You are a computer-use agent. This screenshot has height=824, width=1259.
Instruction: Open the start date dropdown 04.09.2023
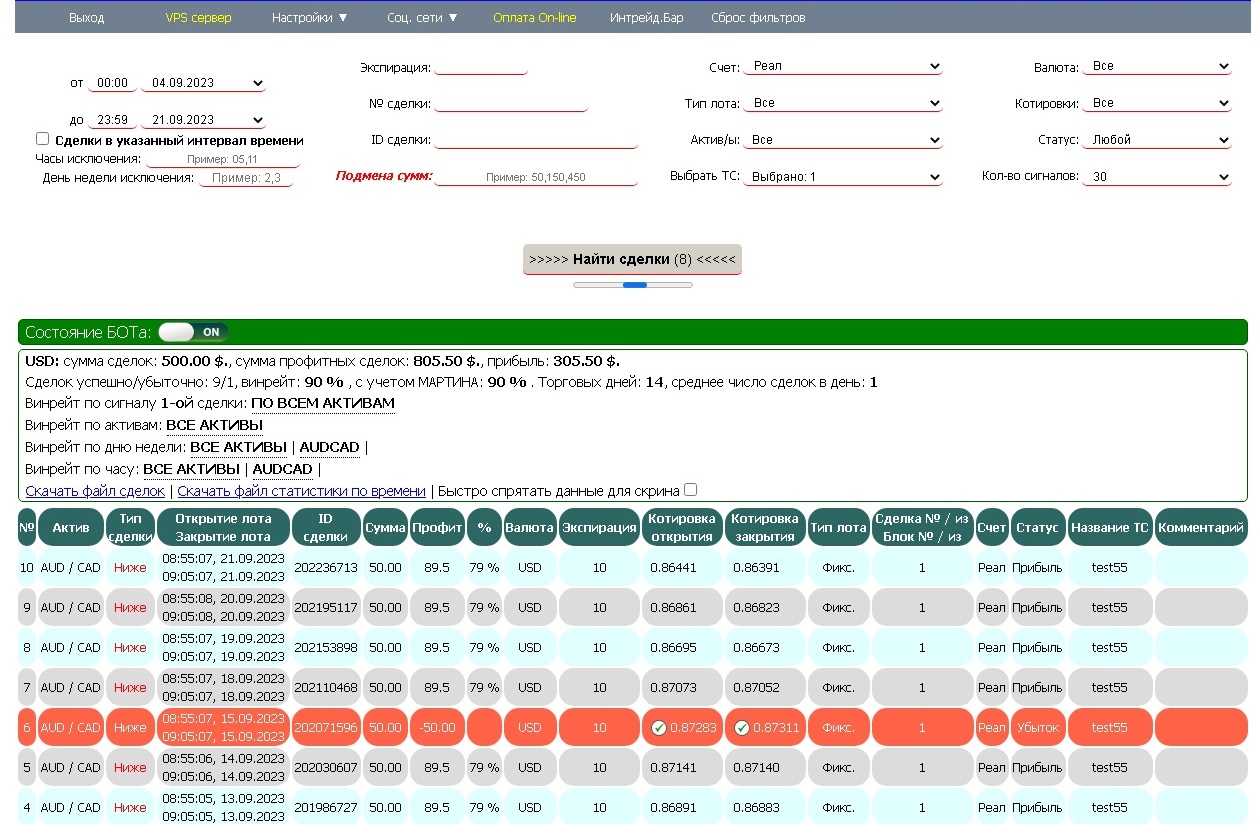point(203,83)
